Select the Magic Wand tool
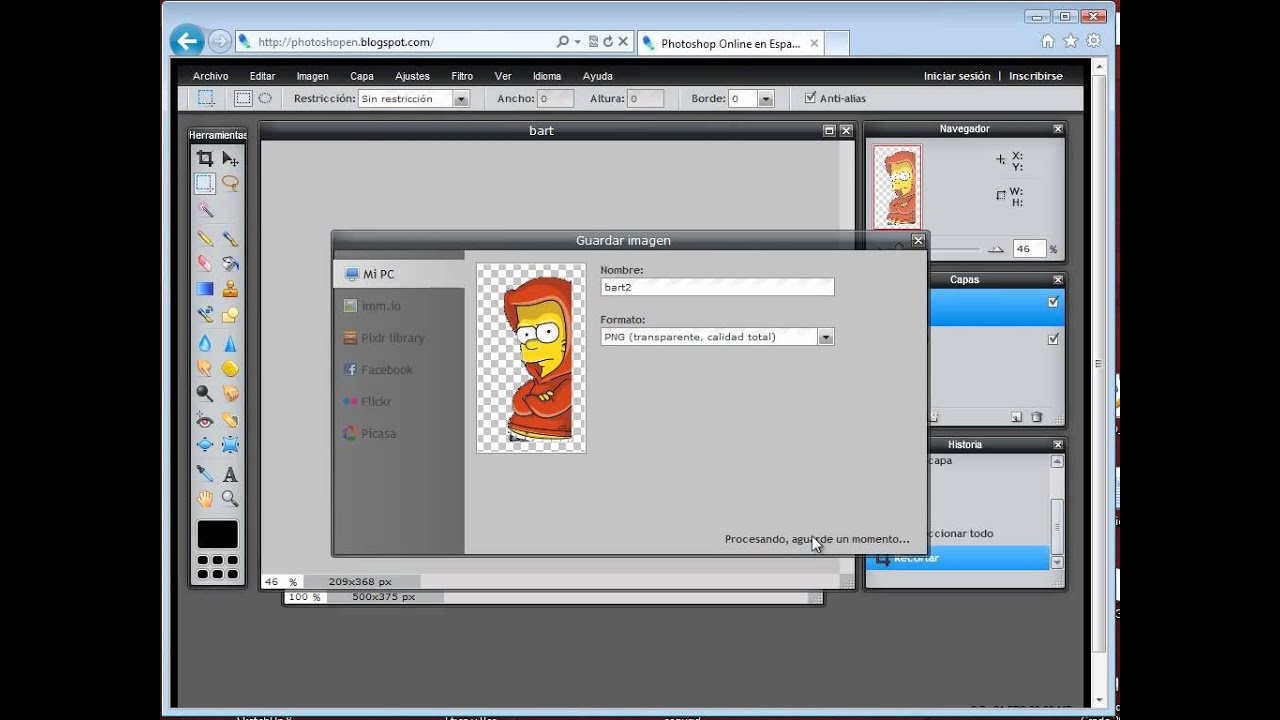Image resolution: width=1280 pixels, height=720 pixels. tap(205, 209)
